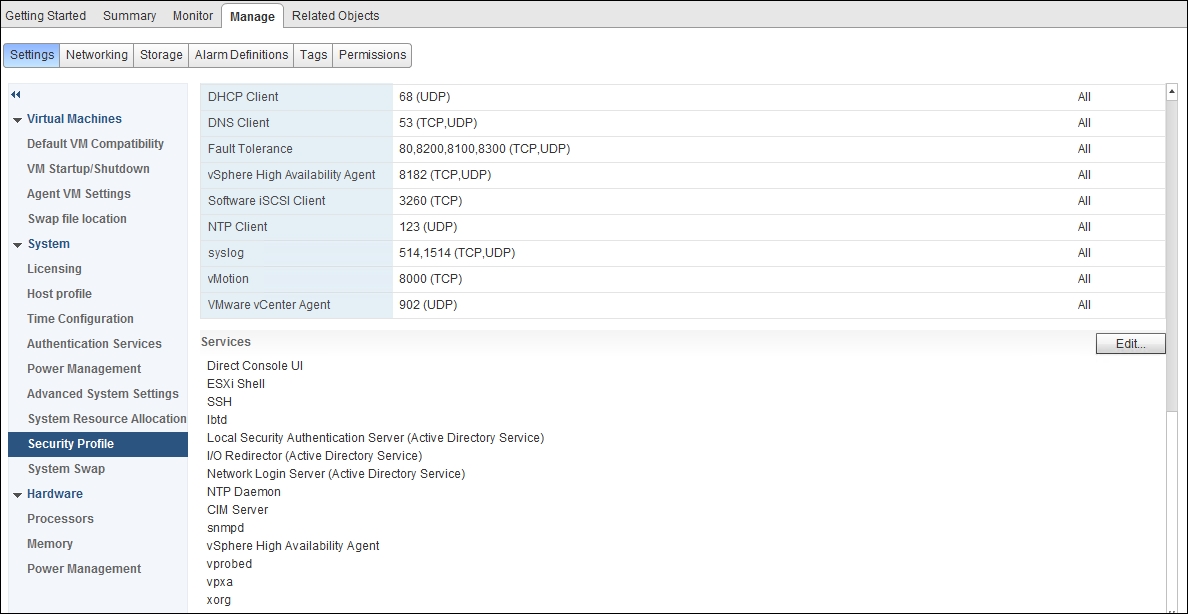Select the NTP Client firewall row
1188x614 pixels.
tap(683, 227)
